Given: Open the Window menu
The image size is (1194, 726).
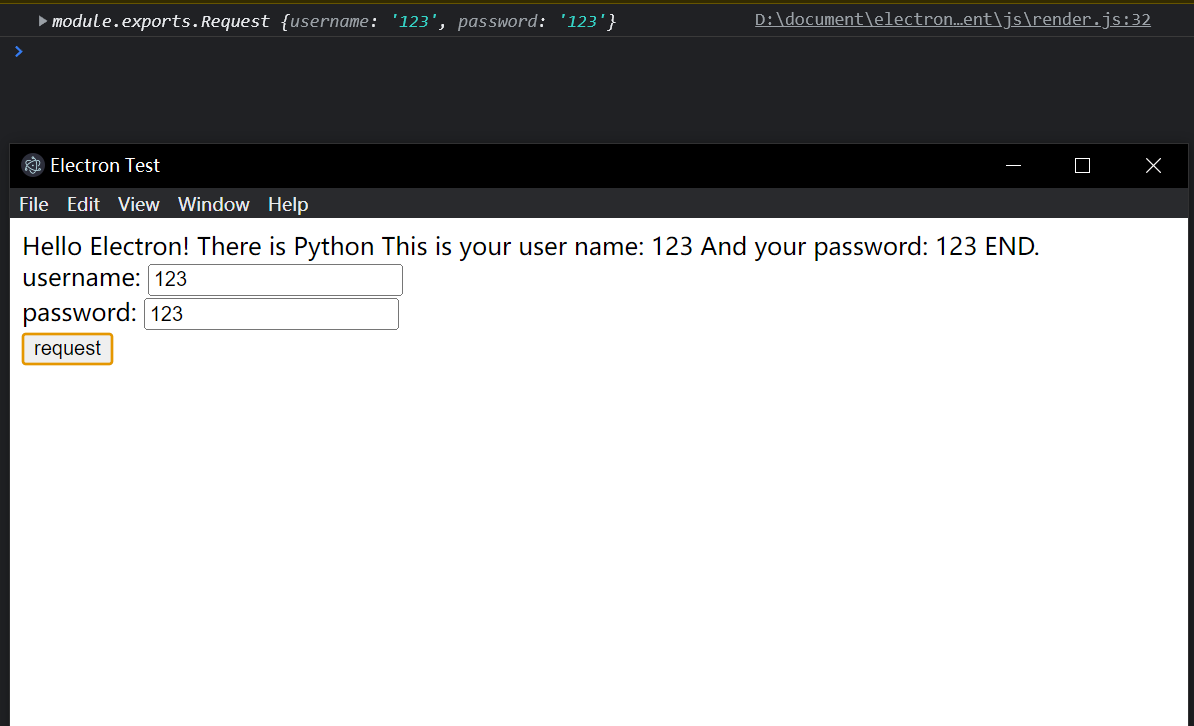Looking at the screenshot, I should [x=214, y=205].
